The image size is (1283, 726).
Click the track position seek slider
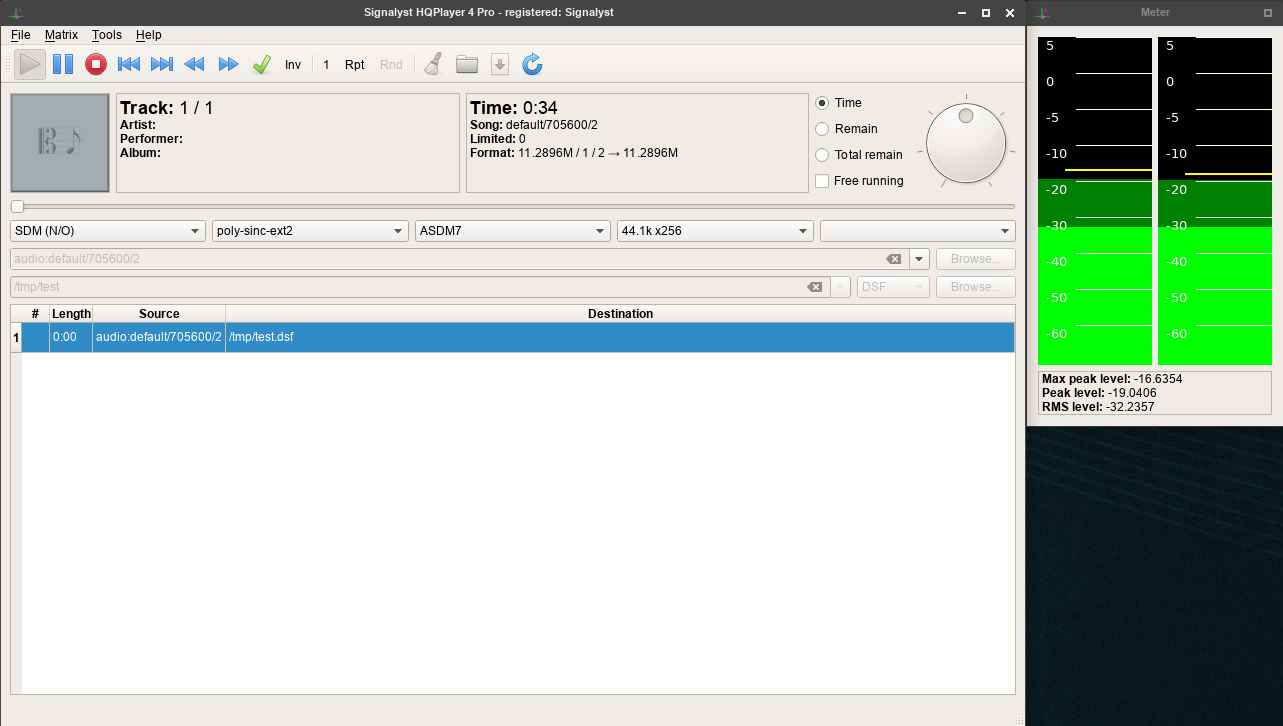coord(515,207)
